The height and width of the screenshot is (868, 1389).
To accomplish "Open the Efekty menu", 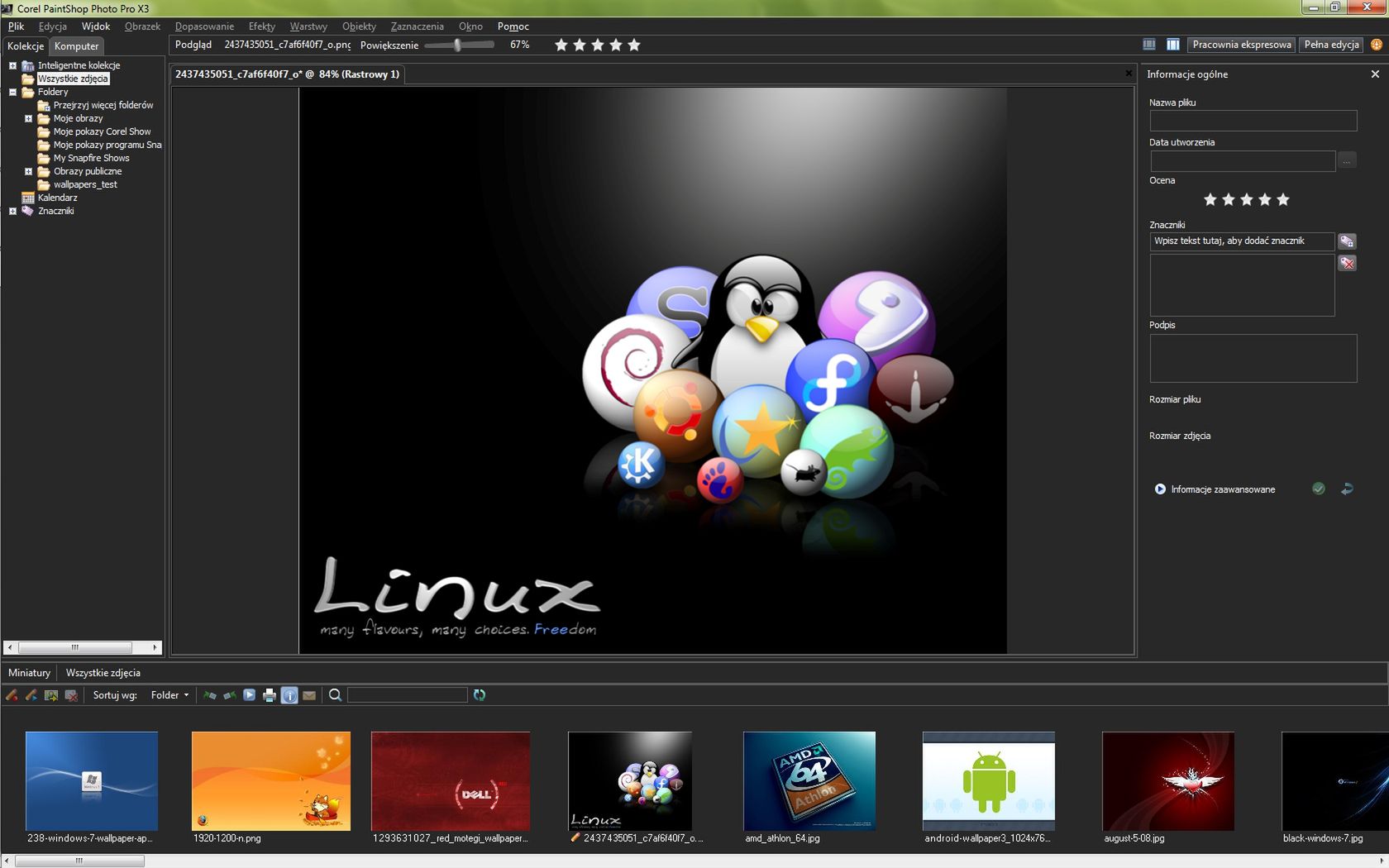I will point(262,26).
